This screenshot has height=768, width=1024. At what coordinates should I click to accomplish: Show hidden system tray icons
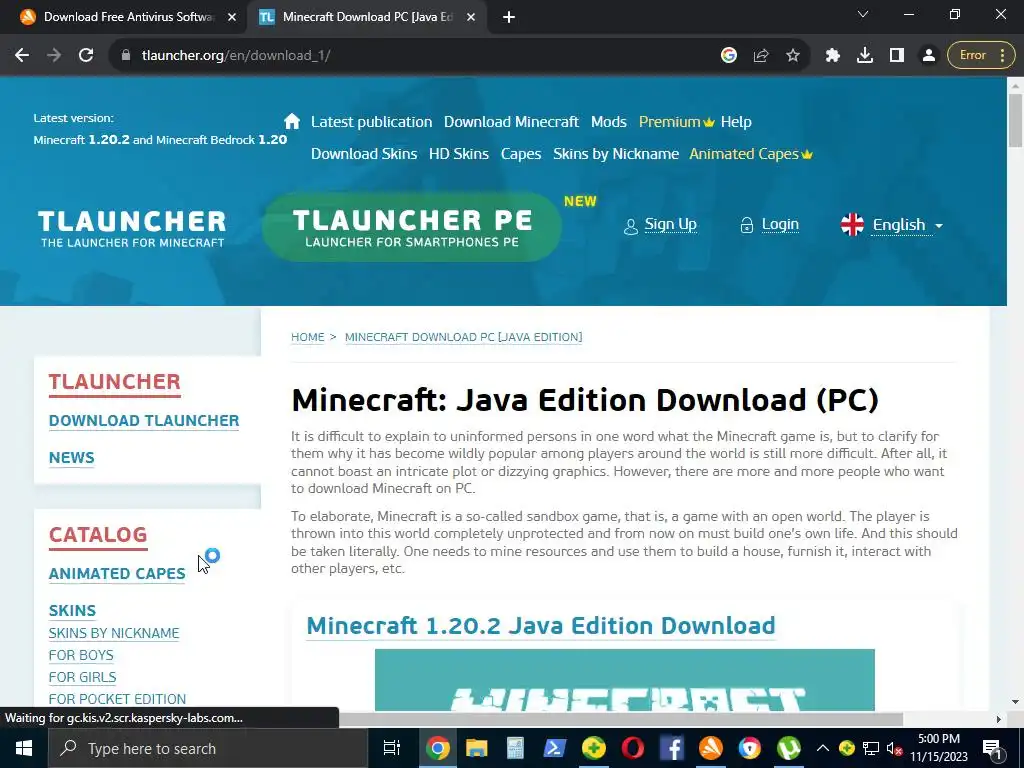click(823, 748)
